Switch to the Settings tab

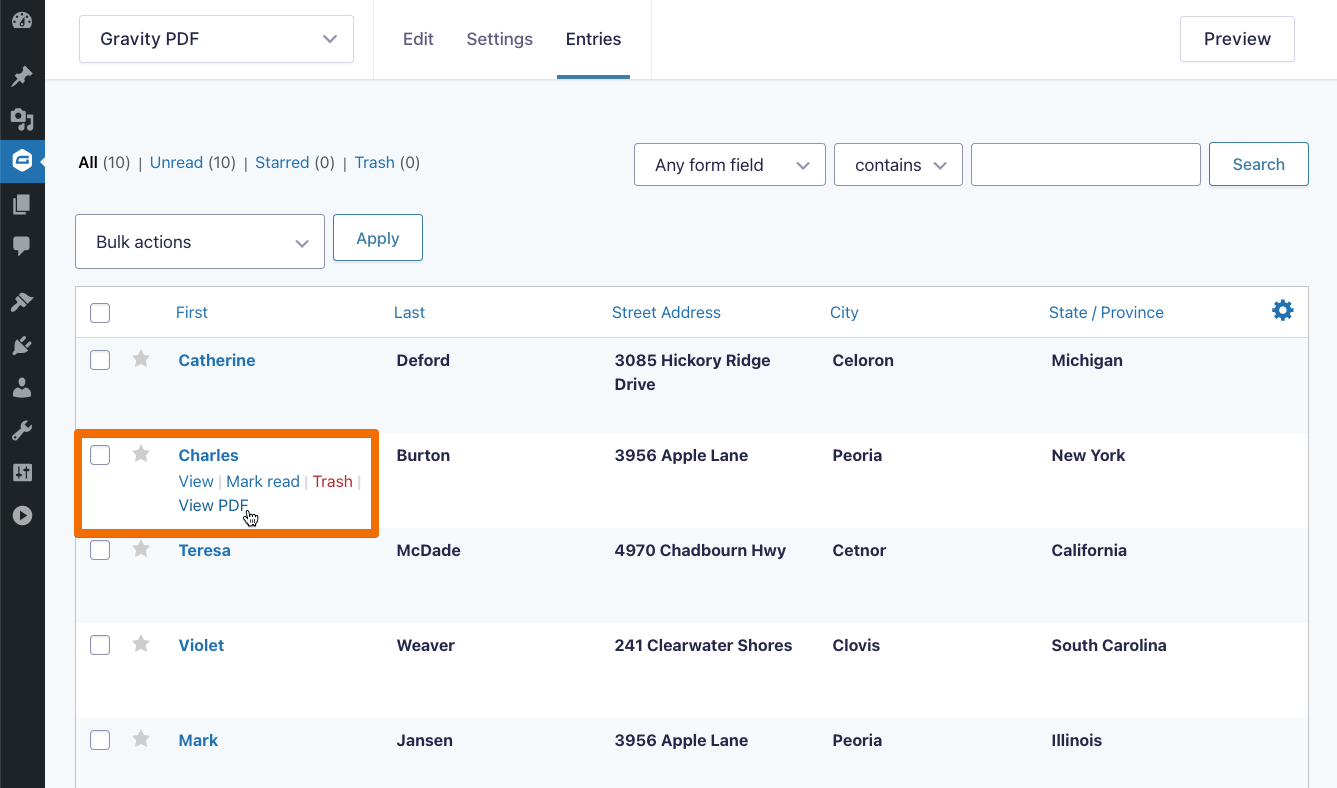pyautogui.click(x=499, y=39)
